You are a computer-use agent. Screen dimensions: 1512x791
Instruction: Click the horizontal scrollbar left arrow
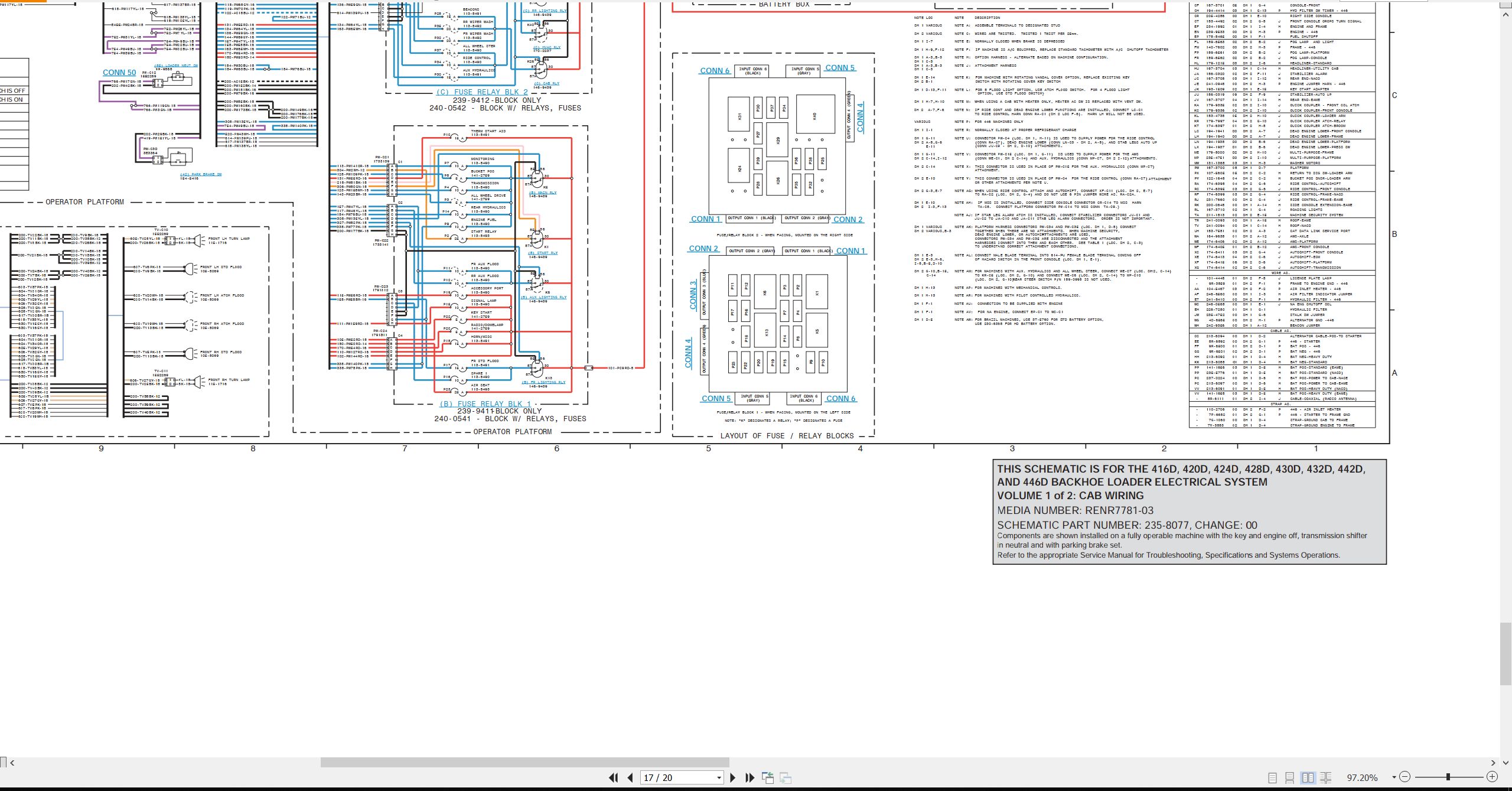(x=12, y=763)
